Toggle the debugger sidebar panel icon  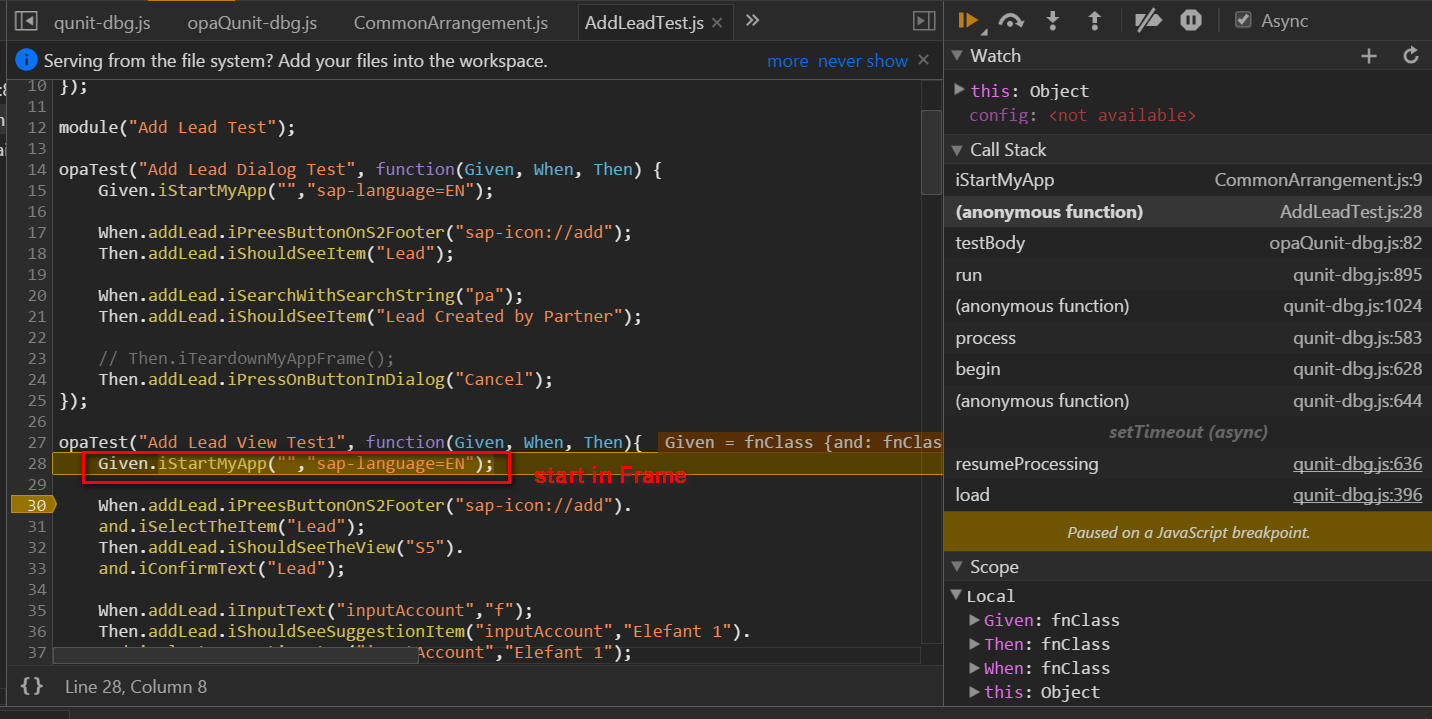click(x=924, y=21)
